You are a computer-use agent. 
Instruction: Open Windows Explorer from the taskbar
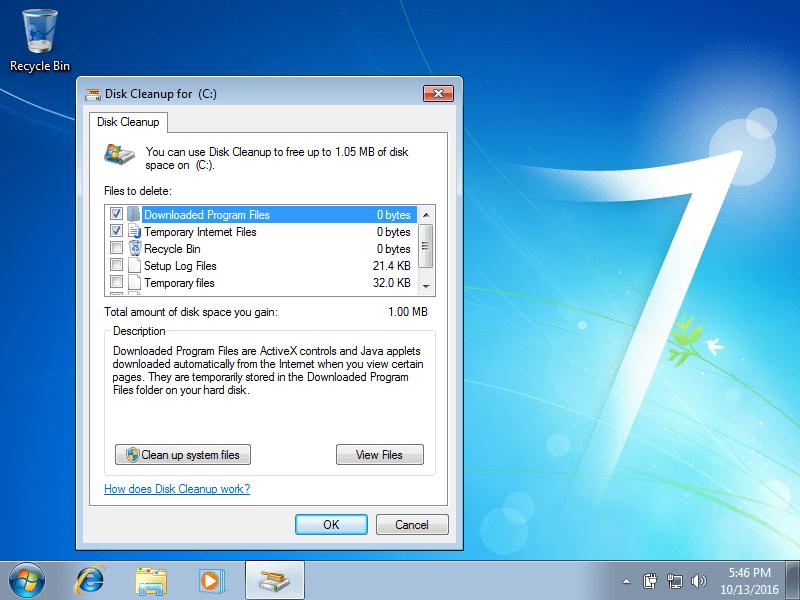point(151,580)
